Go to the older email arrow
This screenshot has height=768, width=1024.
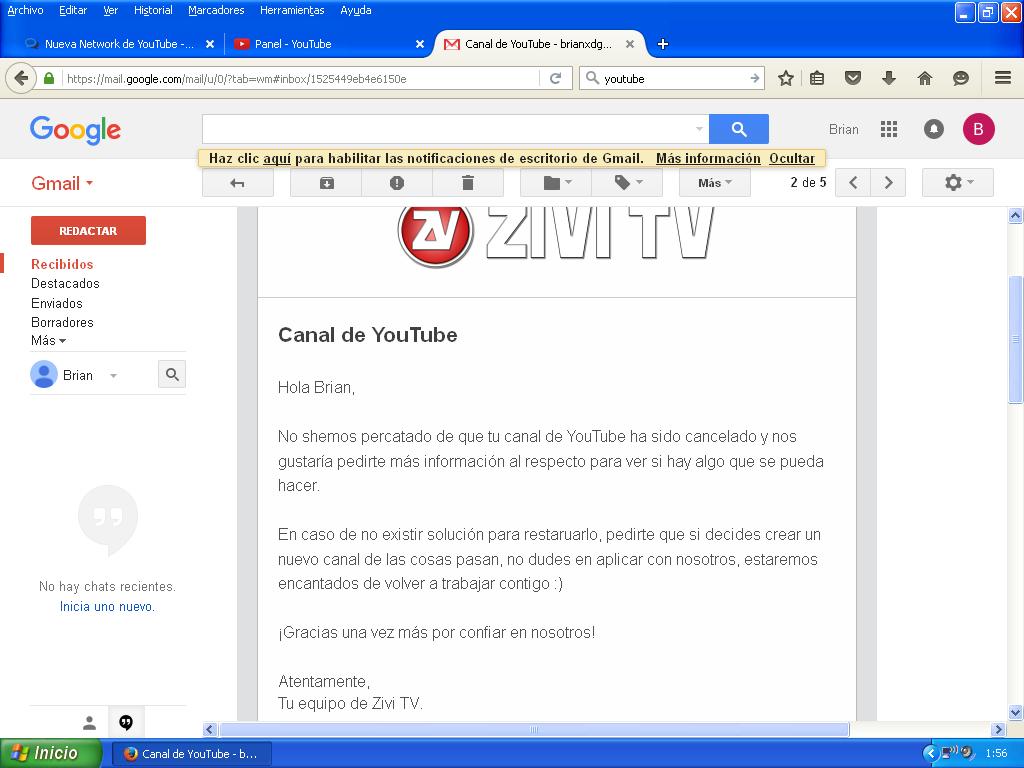[x=888, y=183]
